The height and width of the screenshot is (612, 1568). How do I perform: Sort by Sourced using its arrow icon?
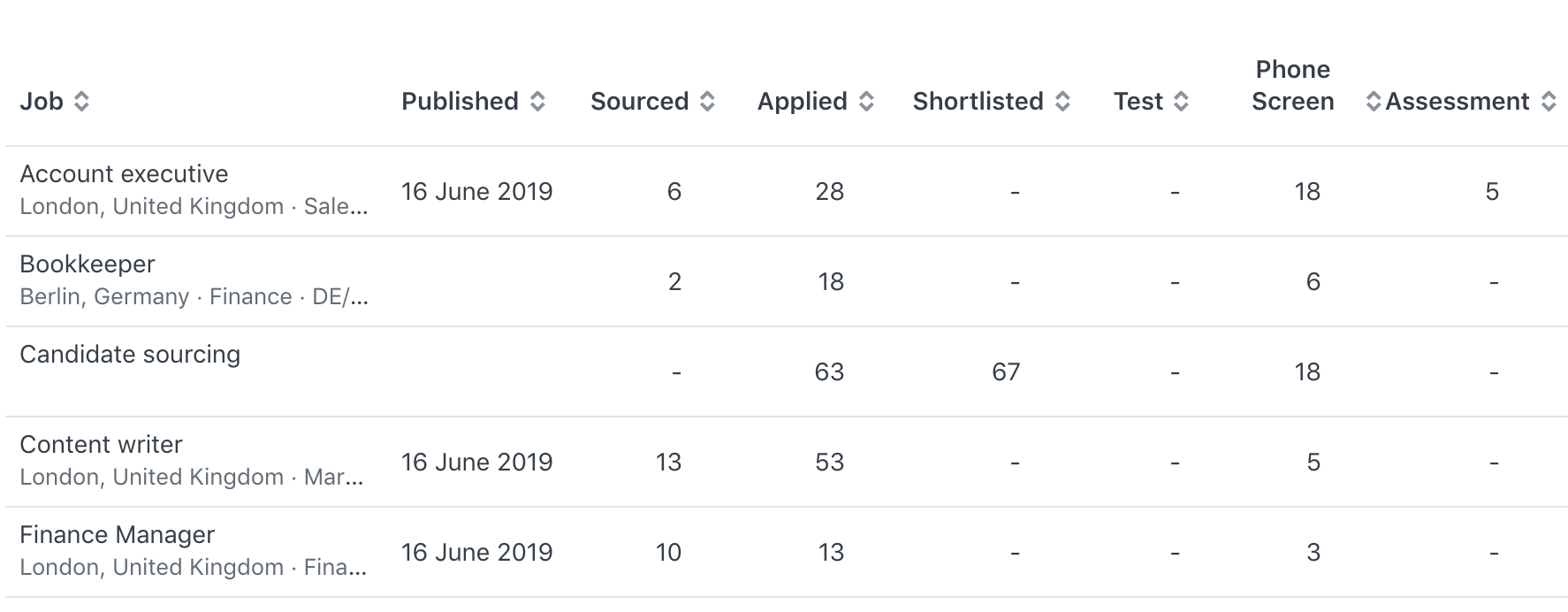point(707,102)
